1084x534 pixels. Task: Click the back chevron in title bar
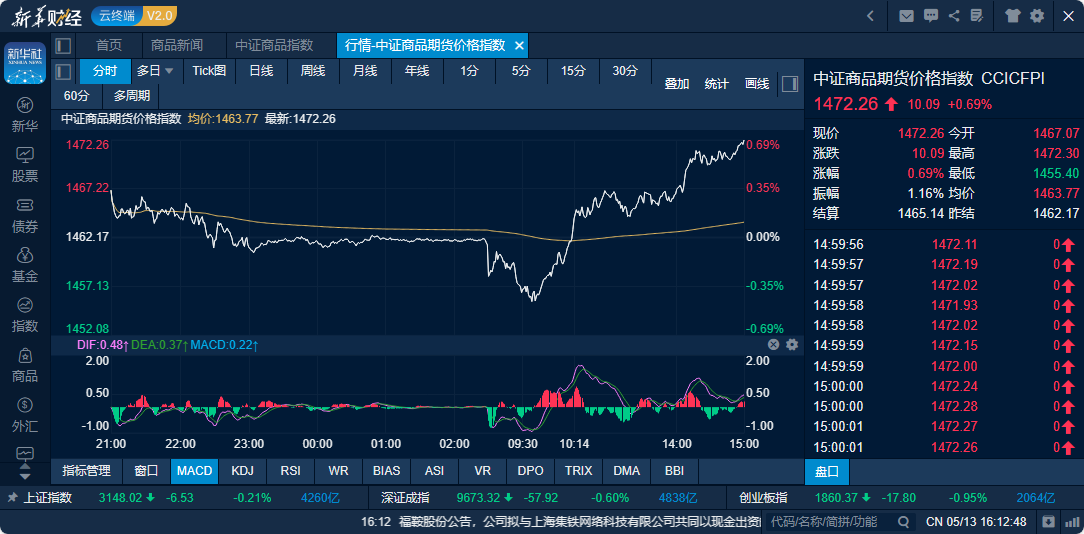pos(870,16)
